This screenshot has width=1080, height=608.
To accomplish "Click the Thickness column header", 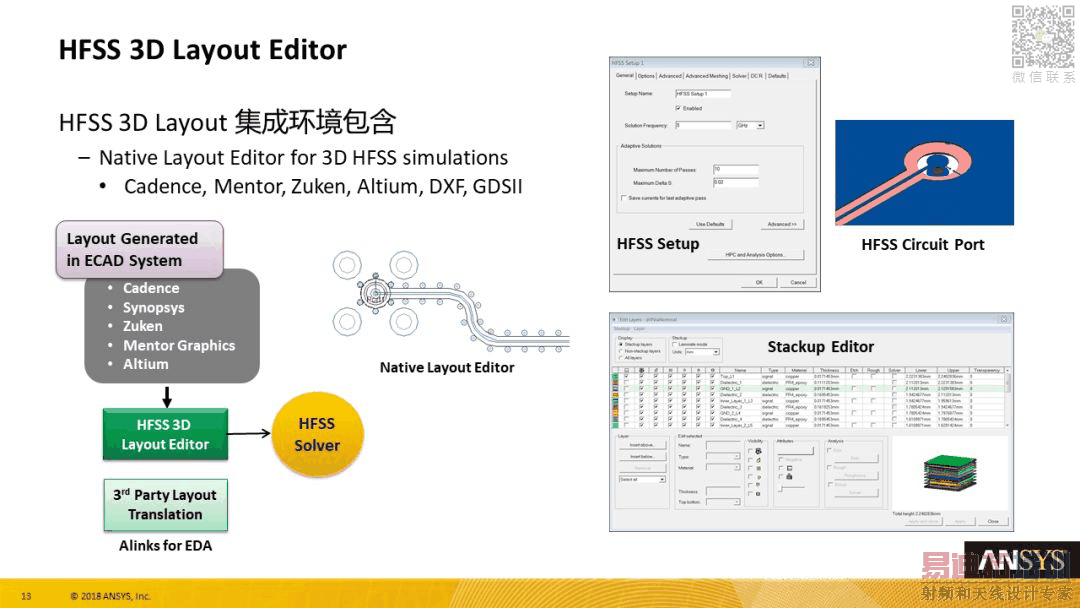I will (x=829, y=370).
